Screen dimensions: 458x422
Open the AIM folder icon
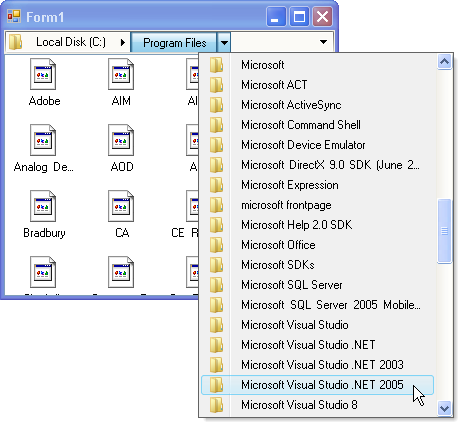point(121,74)
